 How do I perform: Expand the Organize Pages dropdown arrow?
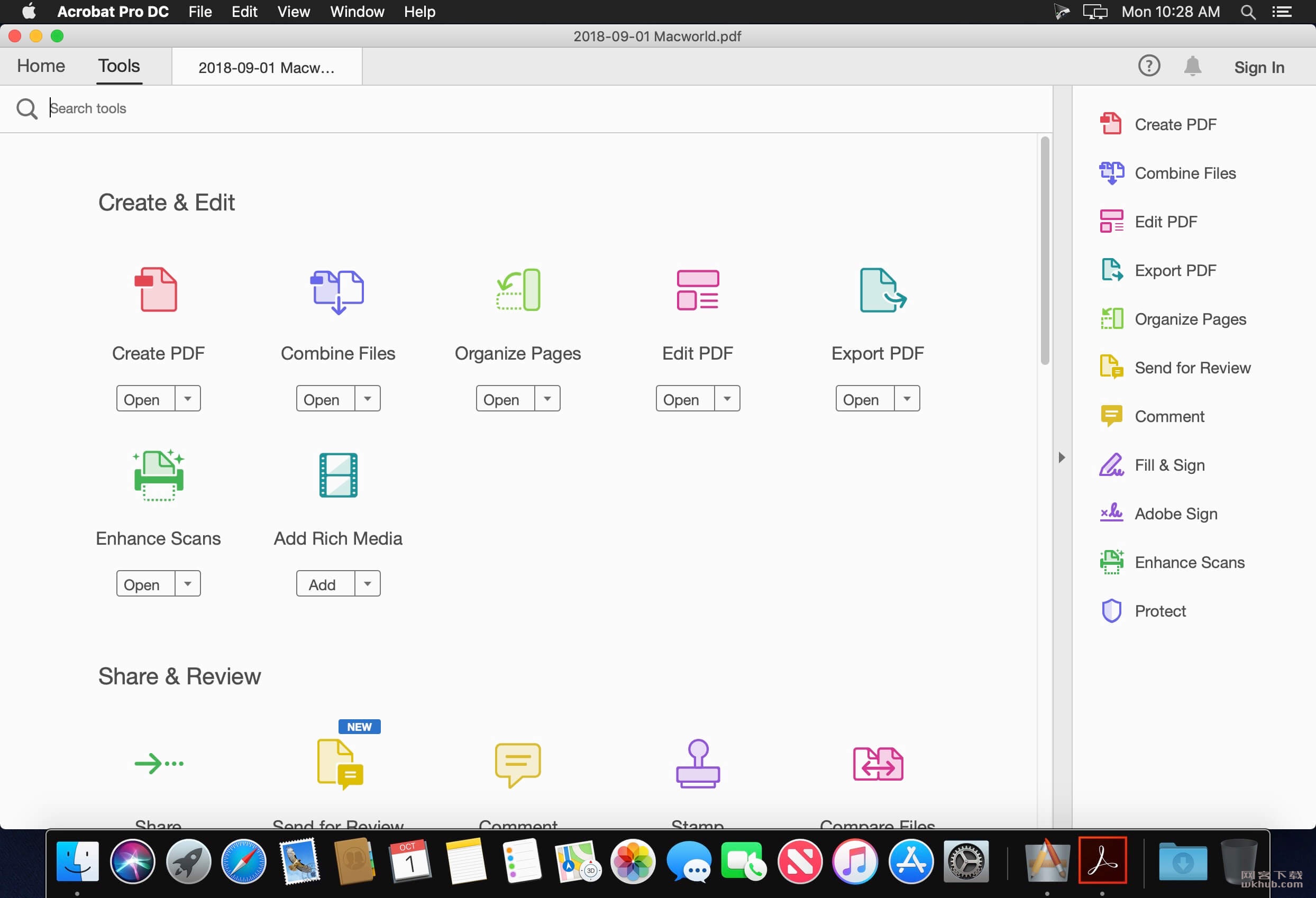(547, 399)
